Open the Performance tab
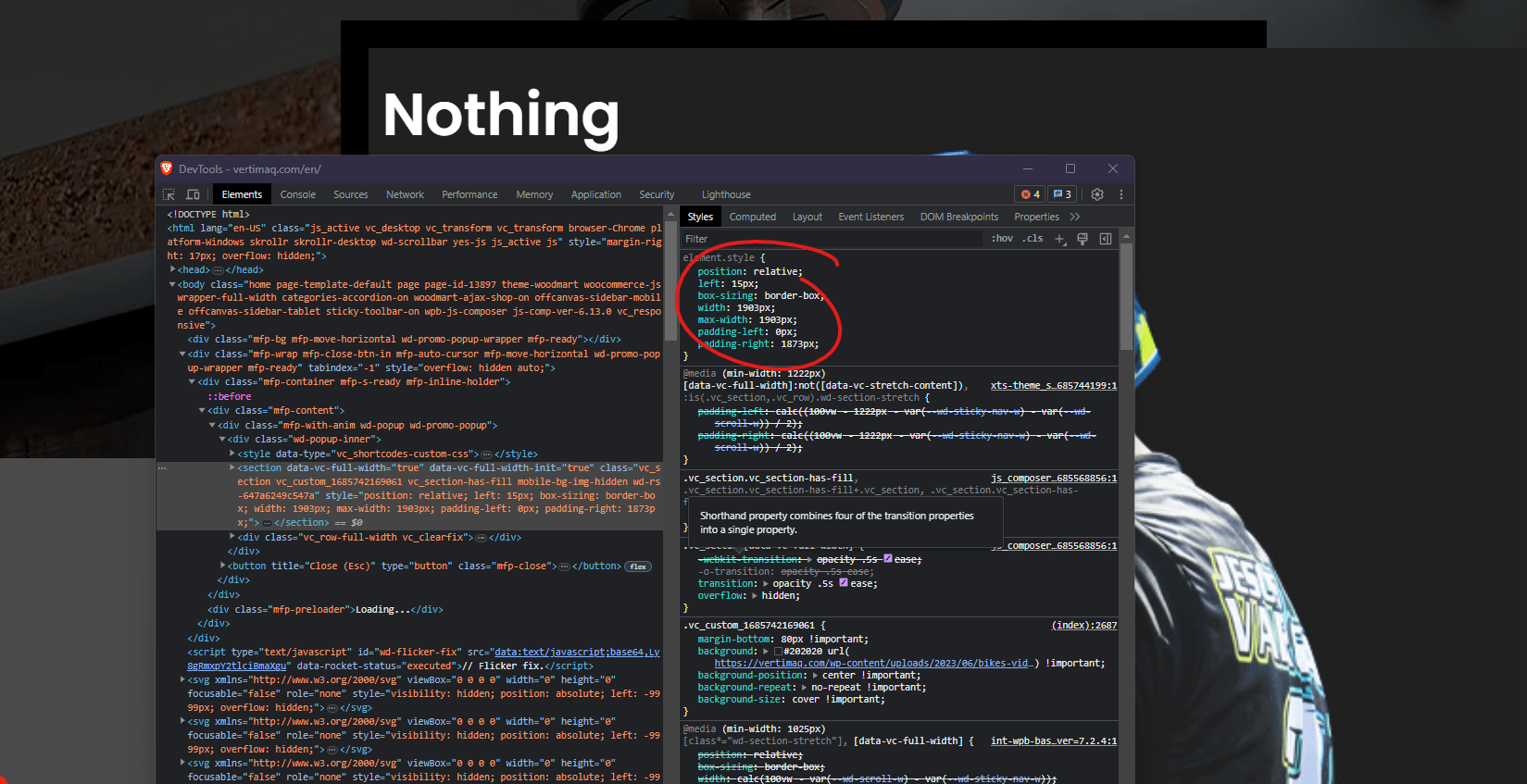This screenshot has width=1527, height=784. (469, 194)
